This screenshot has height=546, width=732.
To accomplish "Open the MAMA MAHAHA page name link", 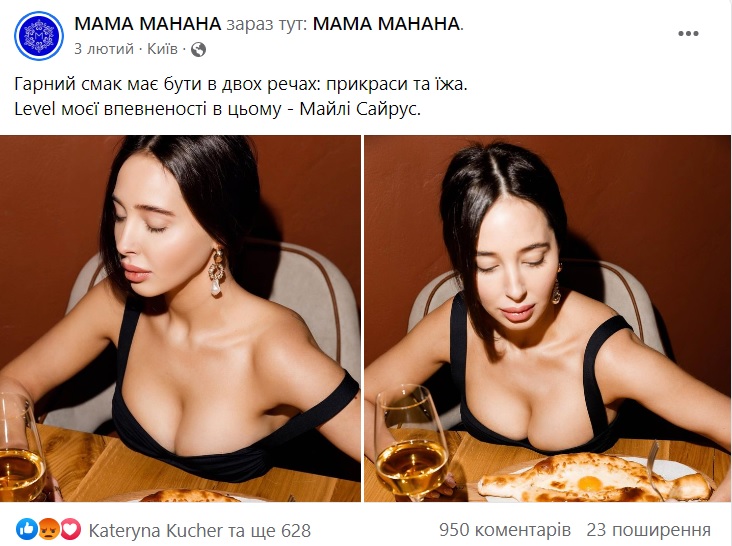I will (x=148, y=24).
